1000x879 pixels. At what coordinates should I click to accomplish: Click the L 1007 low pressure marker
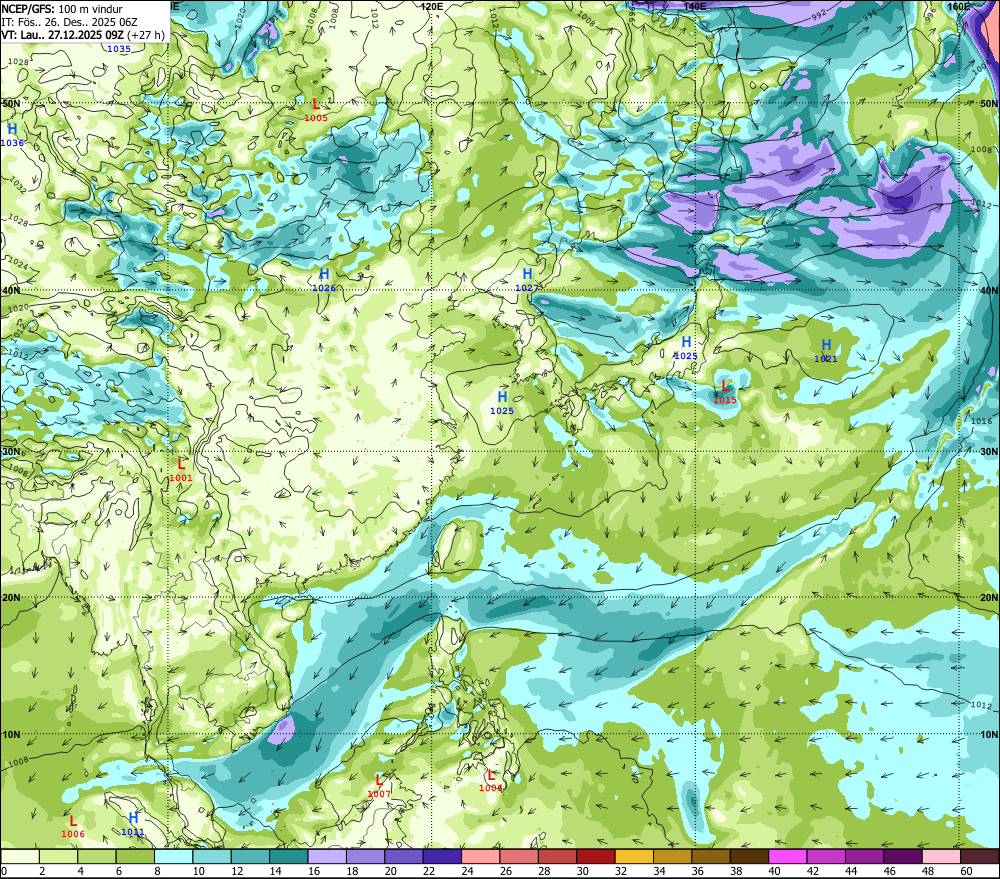tap(379, 787)
